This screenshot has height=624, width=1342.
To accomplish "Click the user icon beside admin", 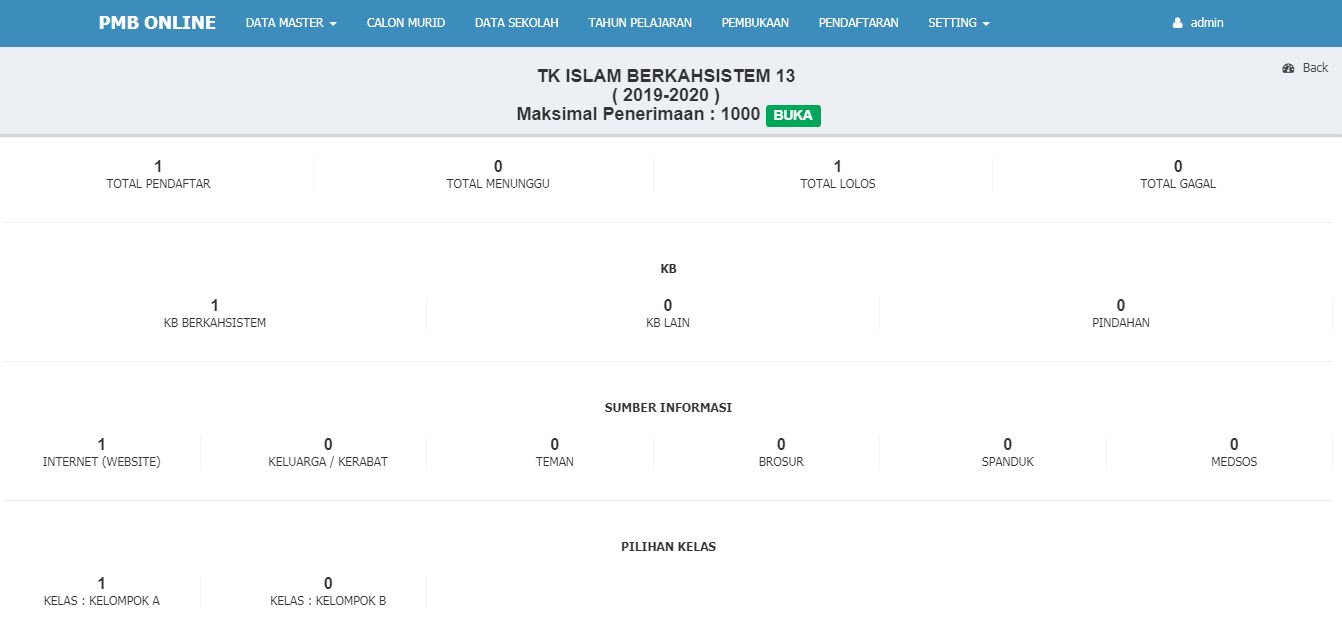I will pyautogui.click(x=1178, y=23).
